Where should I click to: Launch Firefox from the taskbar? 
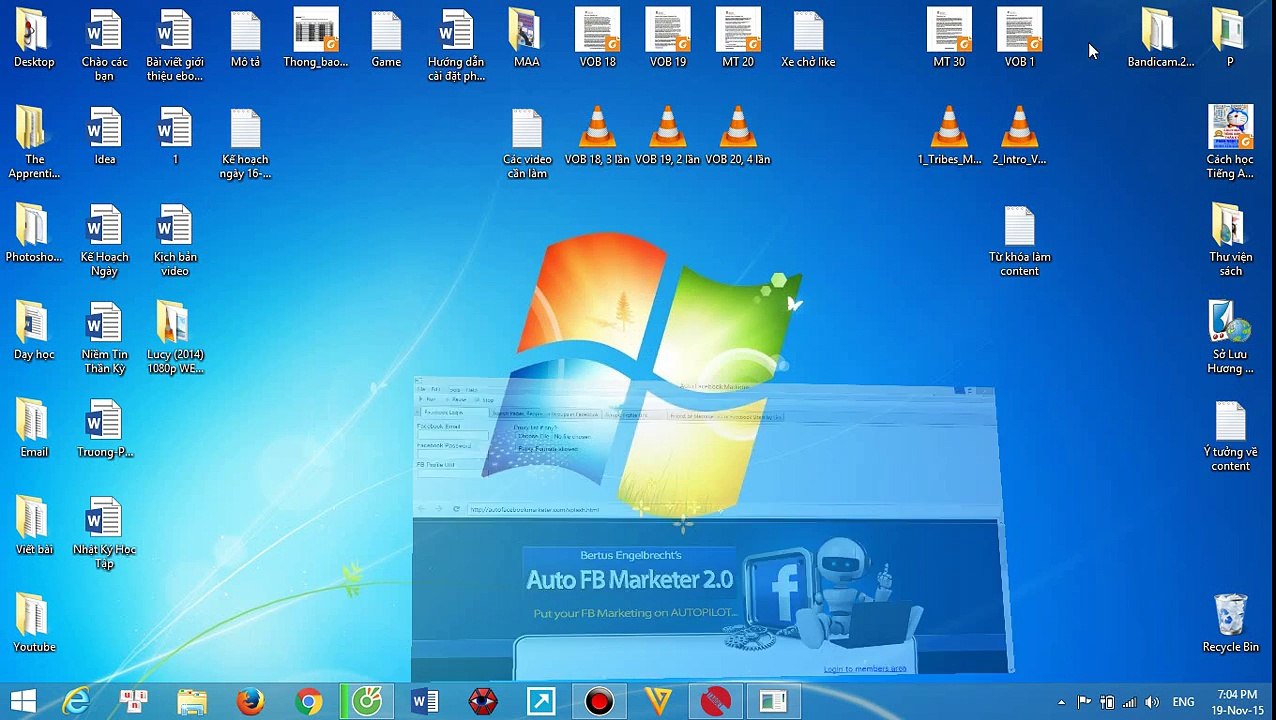pyautogui.click(x=250, y=702)
